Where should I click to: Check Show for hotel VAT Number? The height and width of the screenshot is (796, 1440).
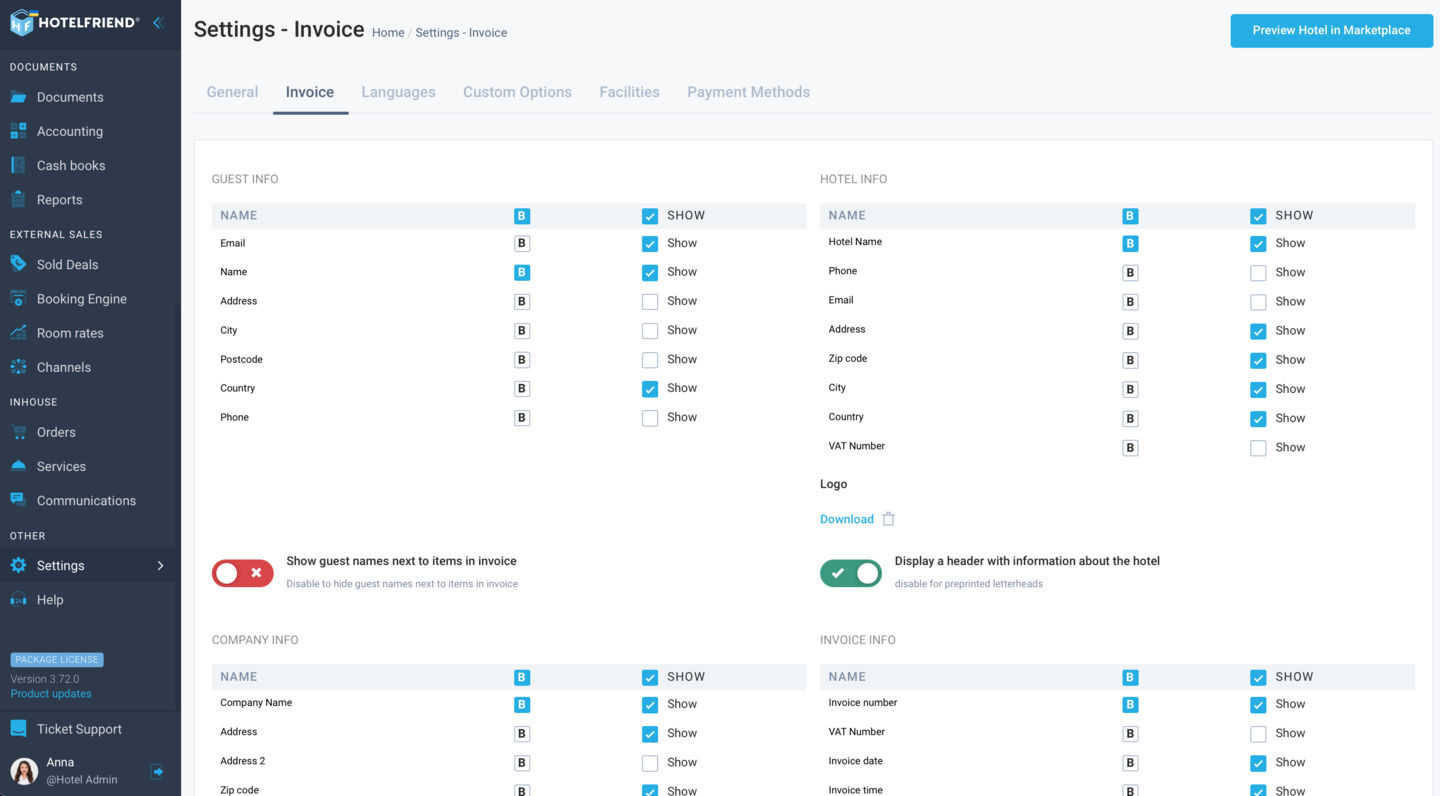tap(1258, 447)
